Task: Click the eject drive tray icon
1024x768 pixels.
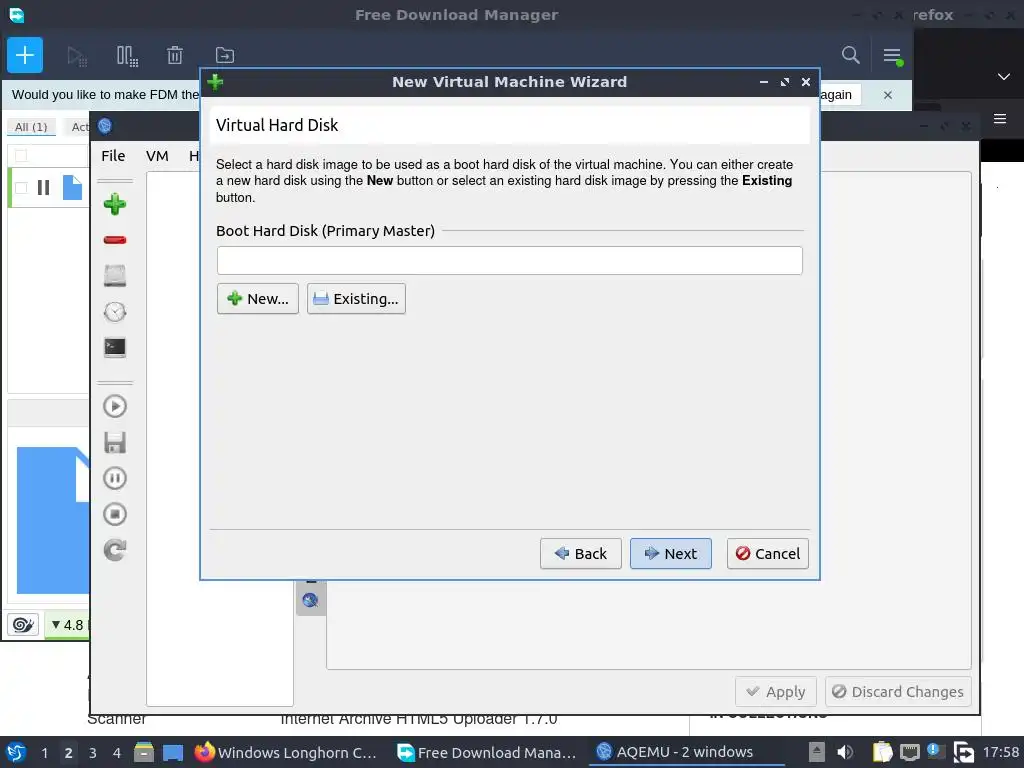Action: coord(816,752)
